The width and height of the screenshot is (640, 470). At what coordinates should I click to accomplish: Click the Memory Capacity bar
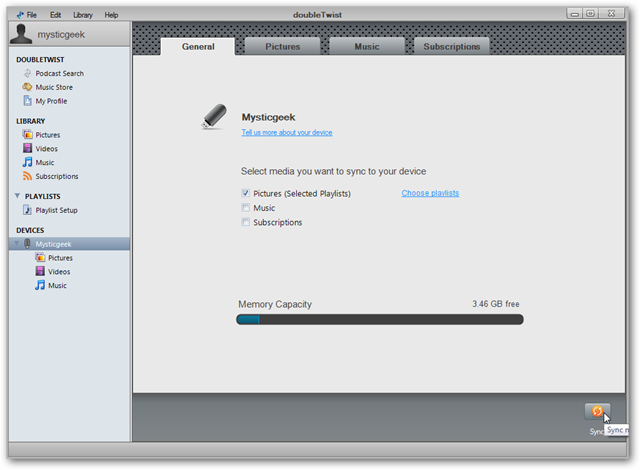[380, 319]
